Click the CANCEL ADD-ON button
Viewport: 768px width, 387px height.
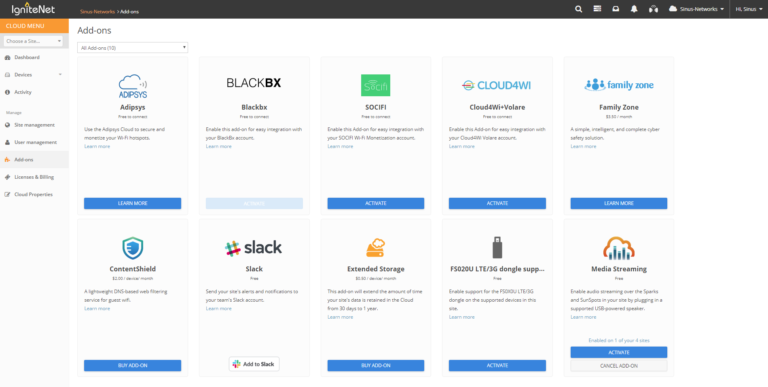619,366
